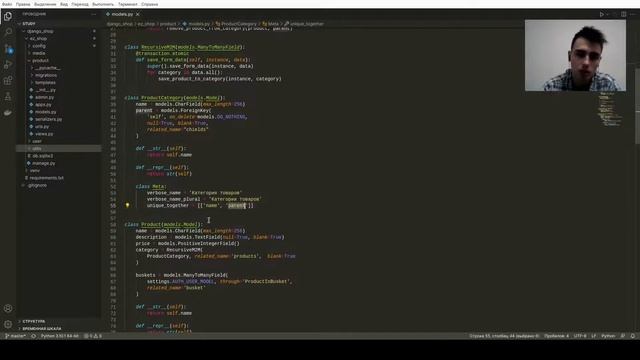Click the synchronize changes status icon
640x360 pixels.
(x=33, y=336)
